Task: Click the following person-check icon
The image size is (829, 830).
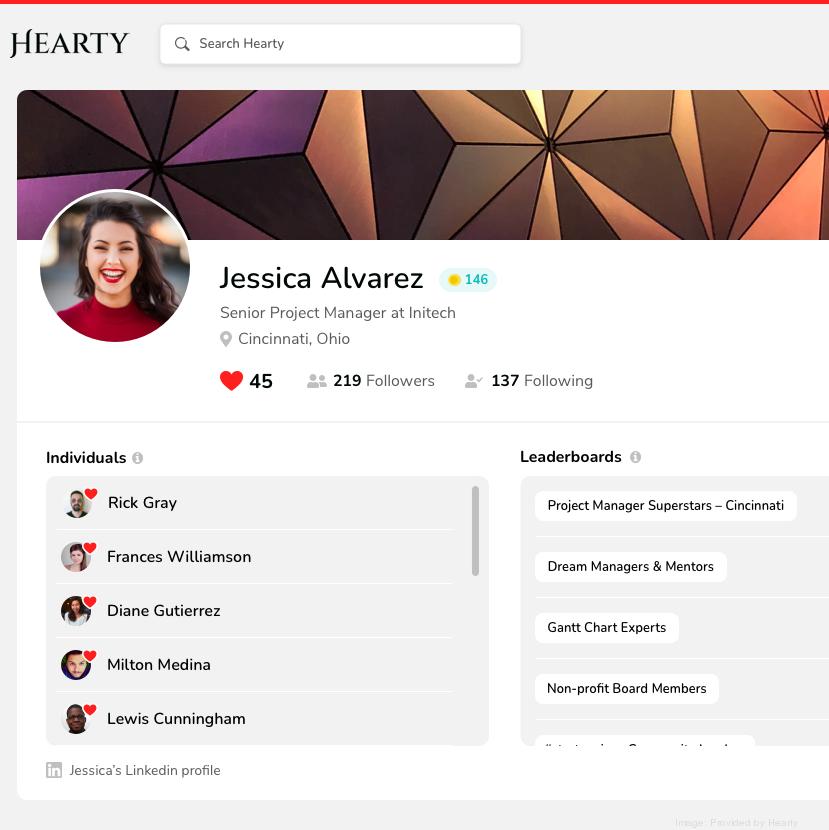Action: pos(474,381)
